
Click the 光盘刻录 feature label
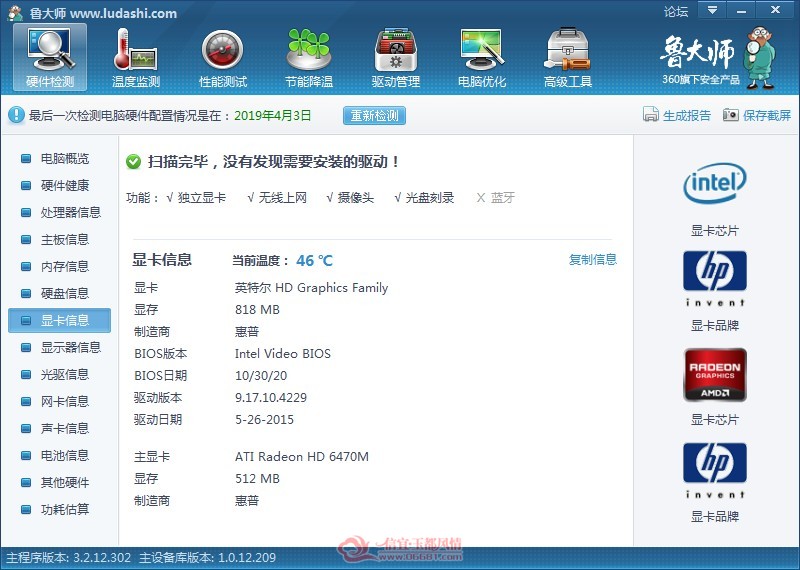430,198
